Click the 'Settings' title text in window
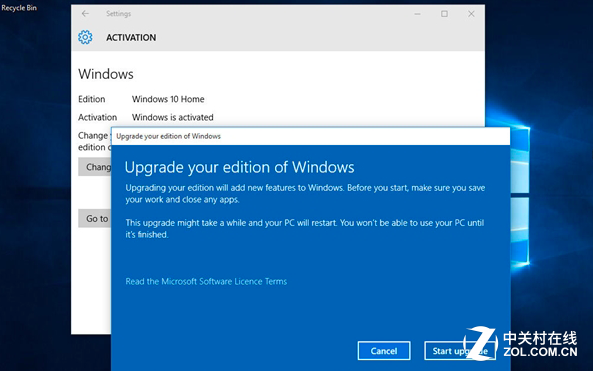Screen dimensions: 593x371 tap(118, 14)
